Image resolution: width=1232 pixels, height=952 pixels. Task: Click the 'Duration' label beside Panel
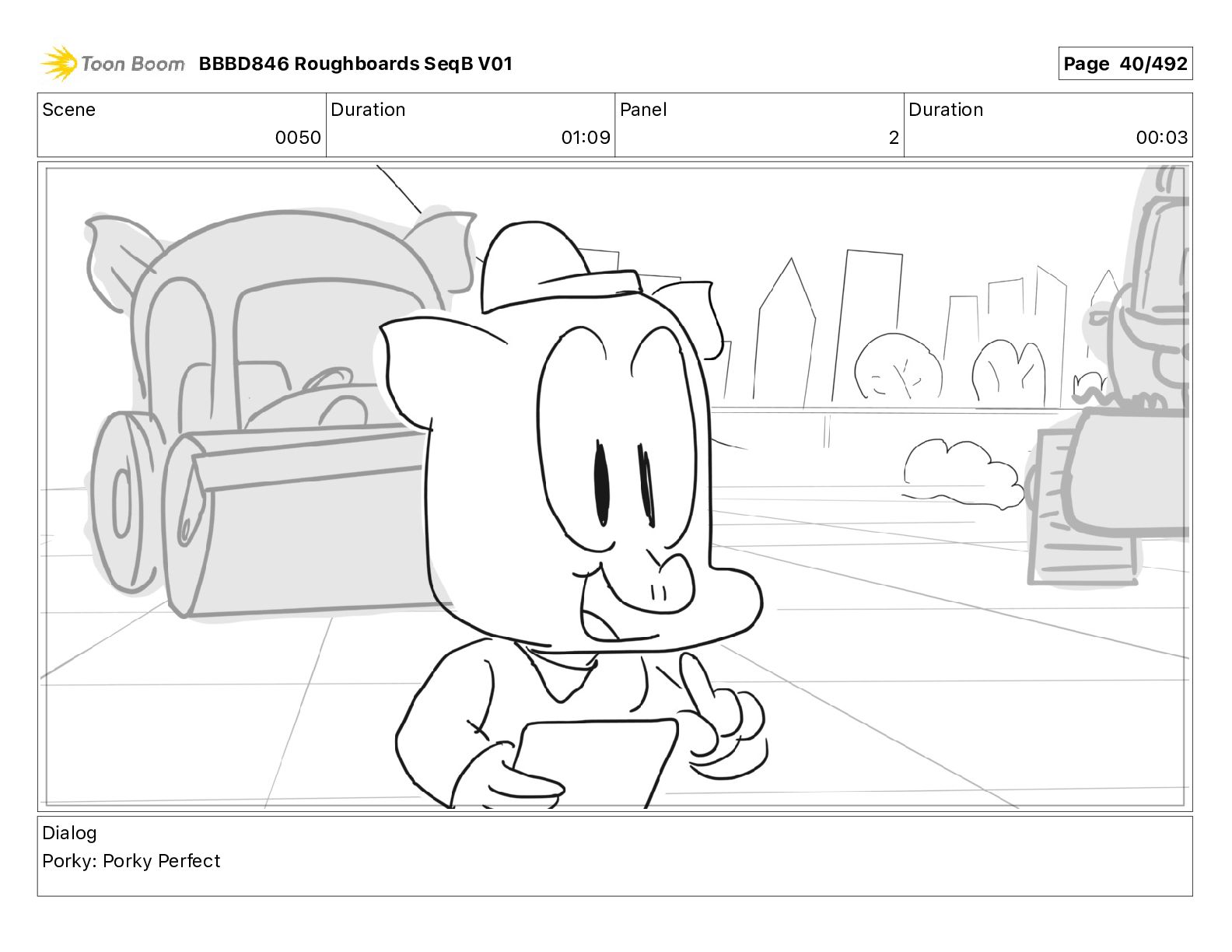(x=946, y=110)
